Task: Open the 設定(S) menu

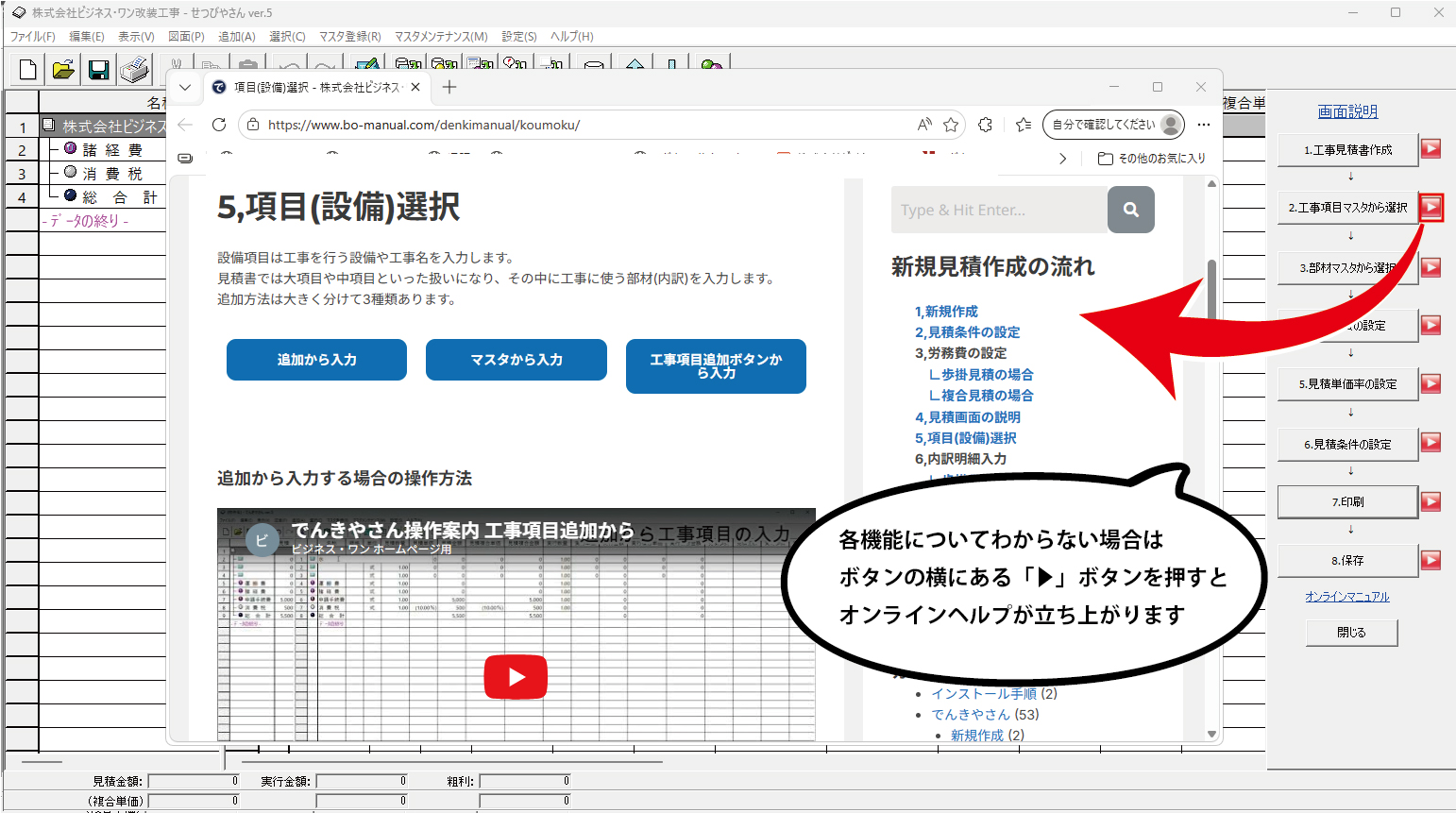Action: (x=519, y=36)
